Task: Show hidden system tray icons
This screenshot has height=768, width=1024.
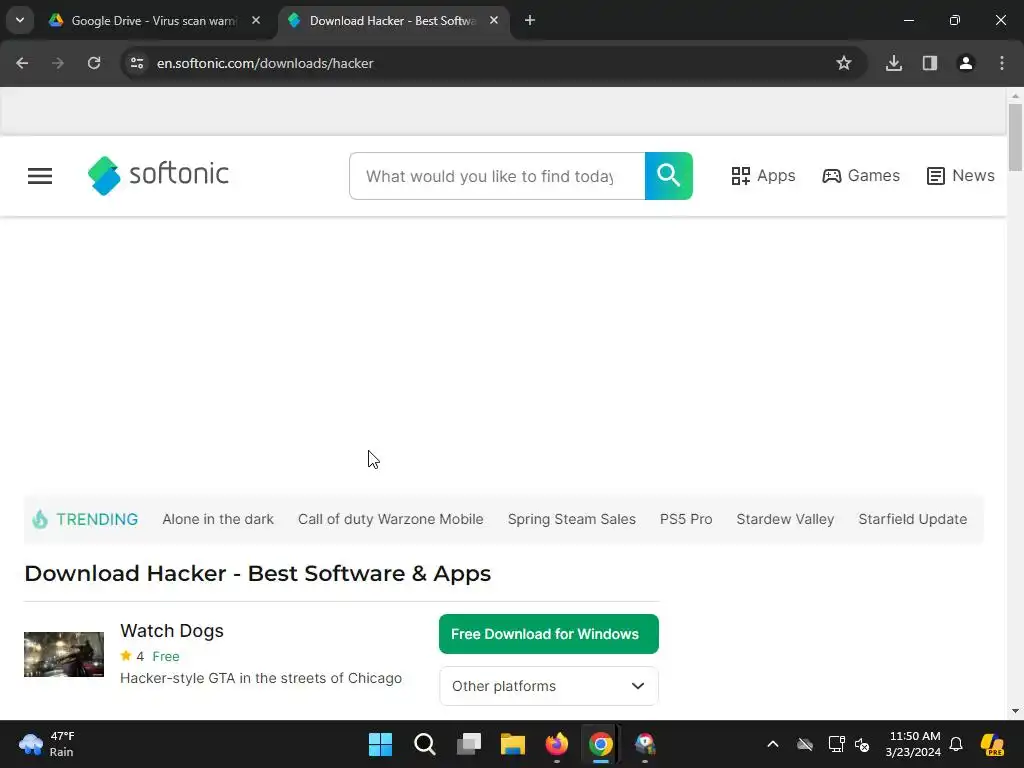Action: pos(773,744)
